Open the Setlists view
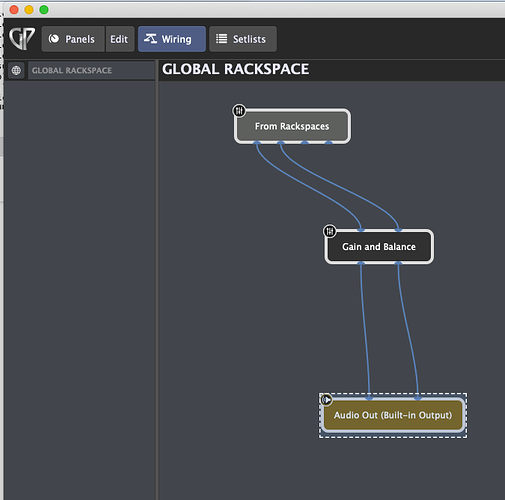Screen dimensions: 505x500 (243, 39)
